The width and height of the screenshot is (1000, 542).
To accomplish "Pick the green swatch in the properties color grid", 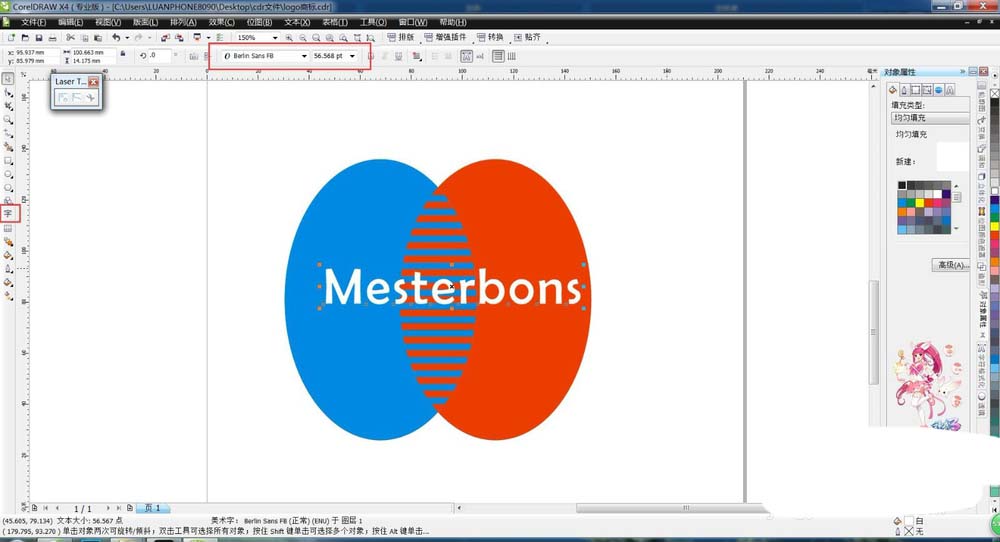I will 911,203.
